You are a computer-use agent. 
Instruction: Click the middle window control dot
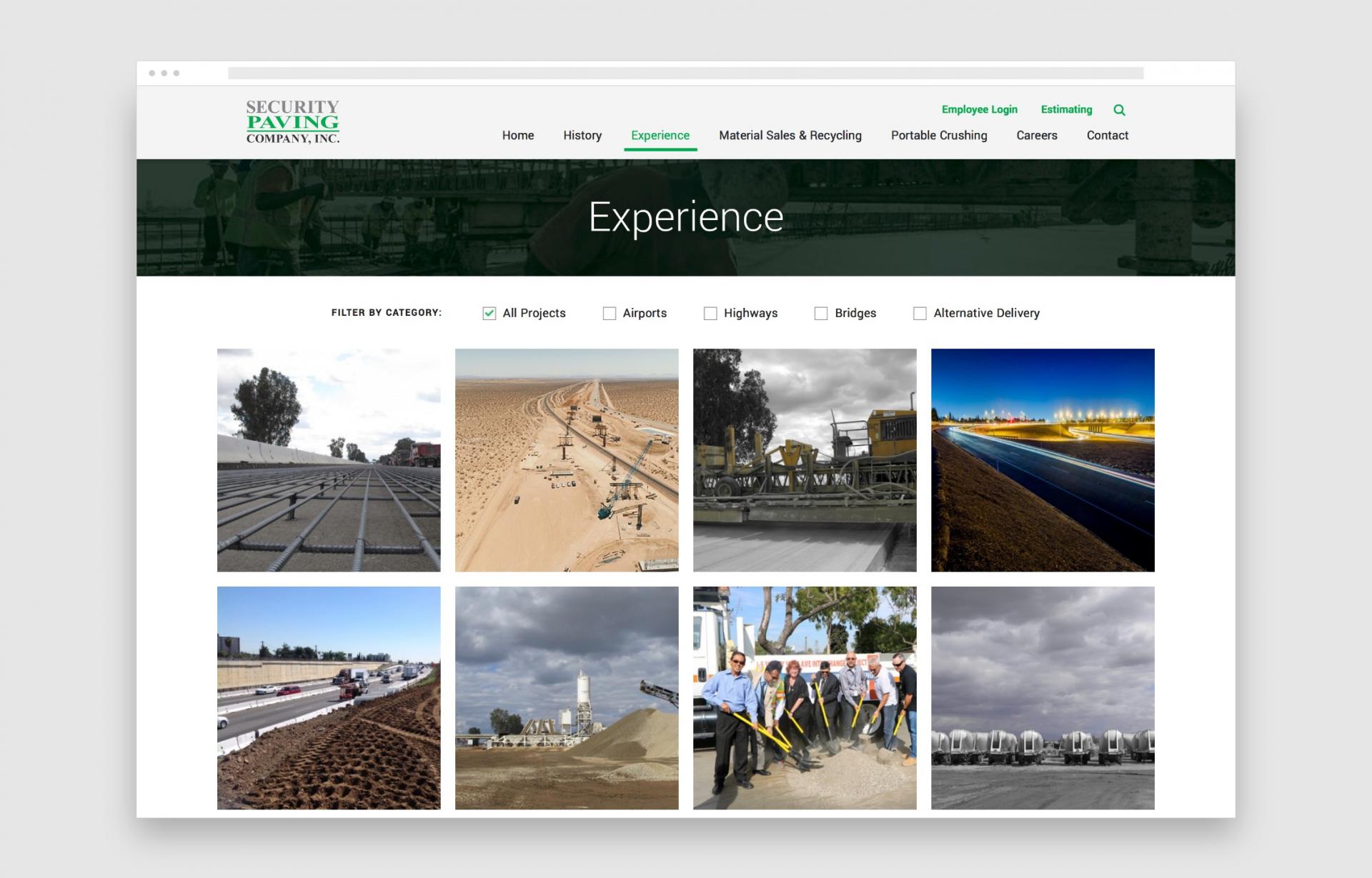(164, 71)
